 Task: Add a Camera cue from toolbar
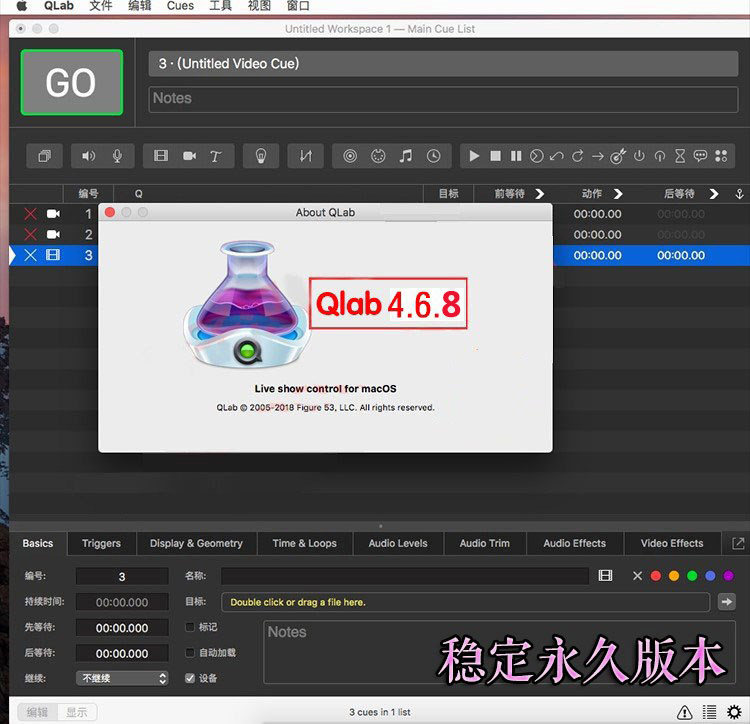[189, 156]
